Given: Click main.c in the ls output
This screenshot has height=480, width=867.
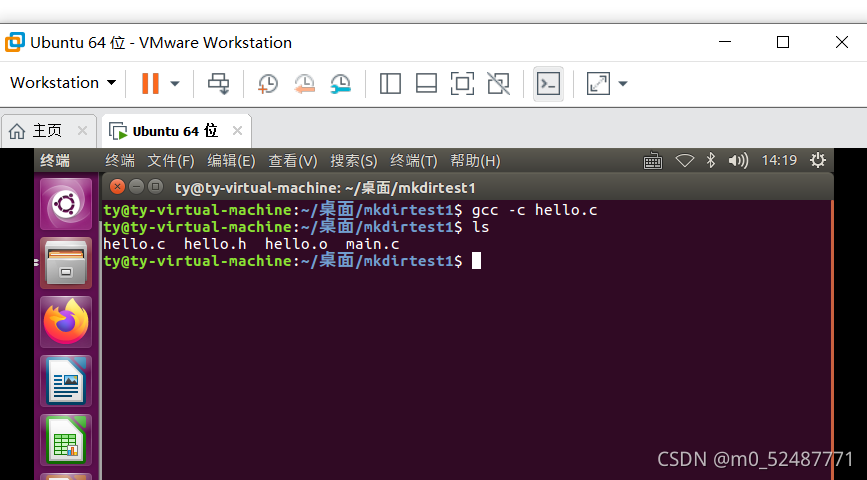Looking at the screenshot, I should pos(372,244).
